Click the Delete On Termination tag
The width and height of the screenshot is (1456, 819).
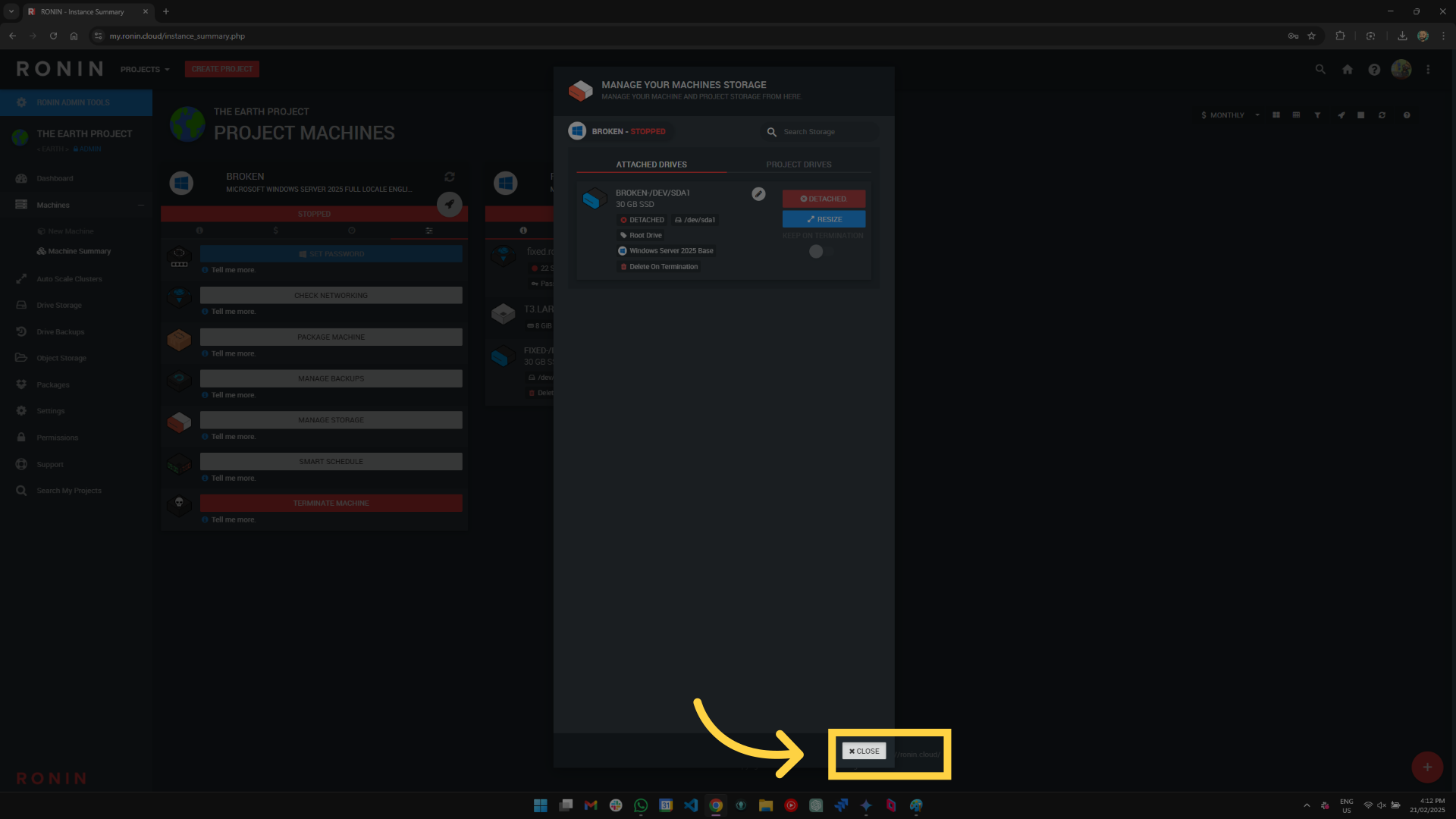tap(659, 267)
